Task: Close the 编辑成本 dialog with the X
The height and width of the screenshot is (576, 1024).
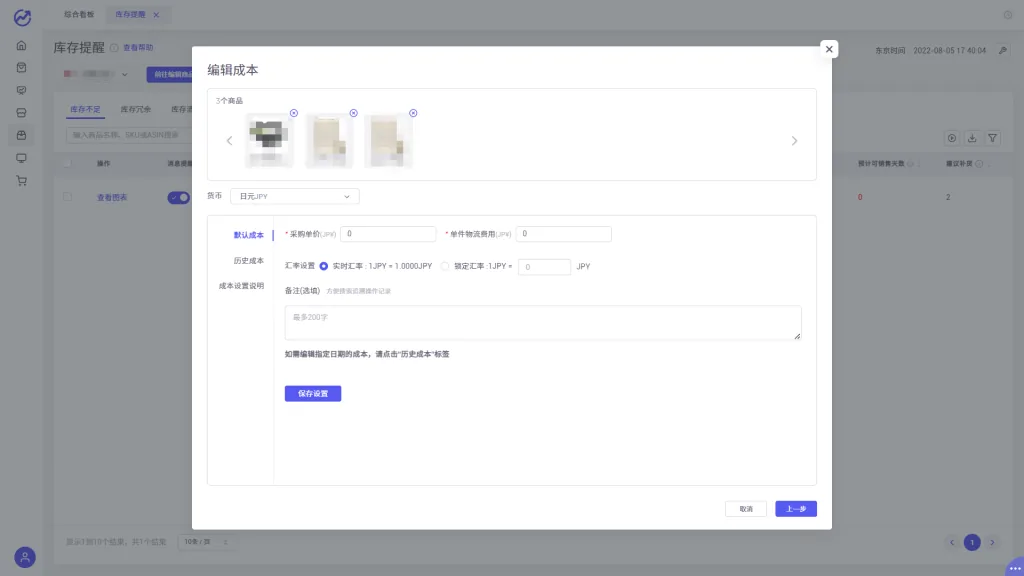Action: (829, 49)
